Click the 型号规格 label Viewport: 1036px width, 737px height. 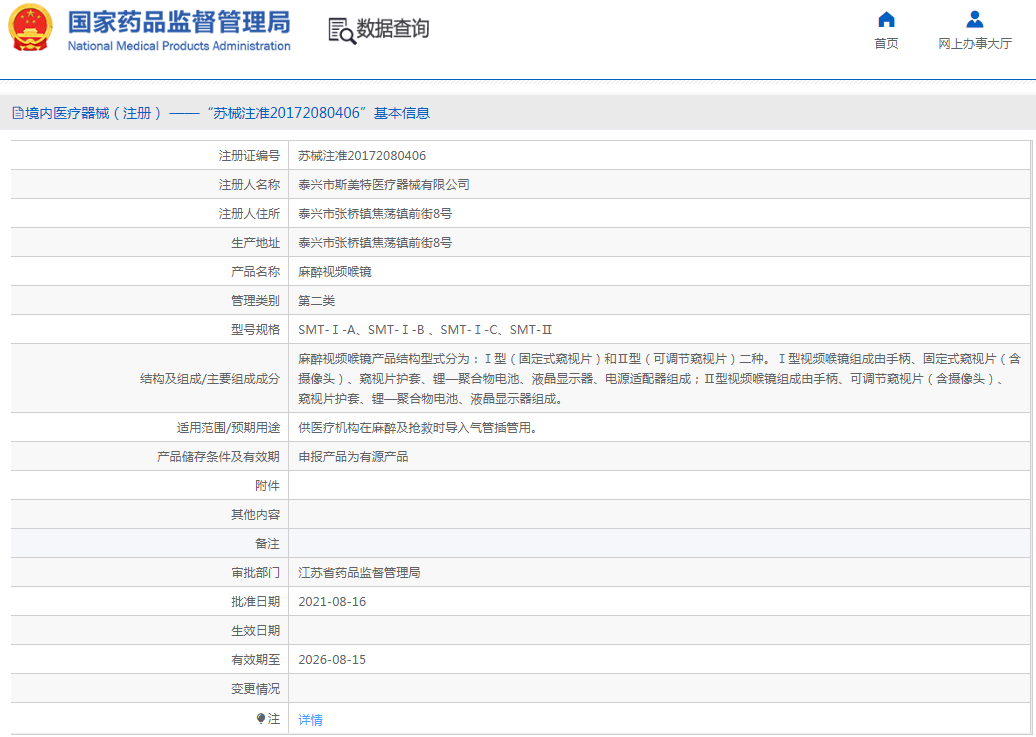pos(255,330)
